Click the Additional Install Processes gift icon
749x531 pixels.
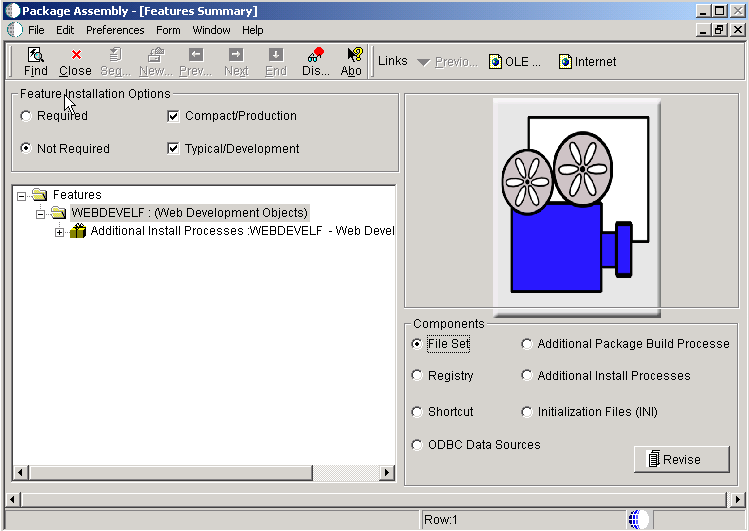[x=78, y=231]
